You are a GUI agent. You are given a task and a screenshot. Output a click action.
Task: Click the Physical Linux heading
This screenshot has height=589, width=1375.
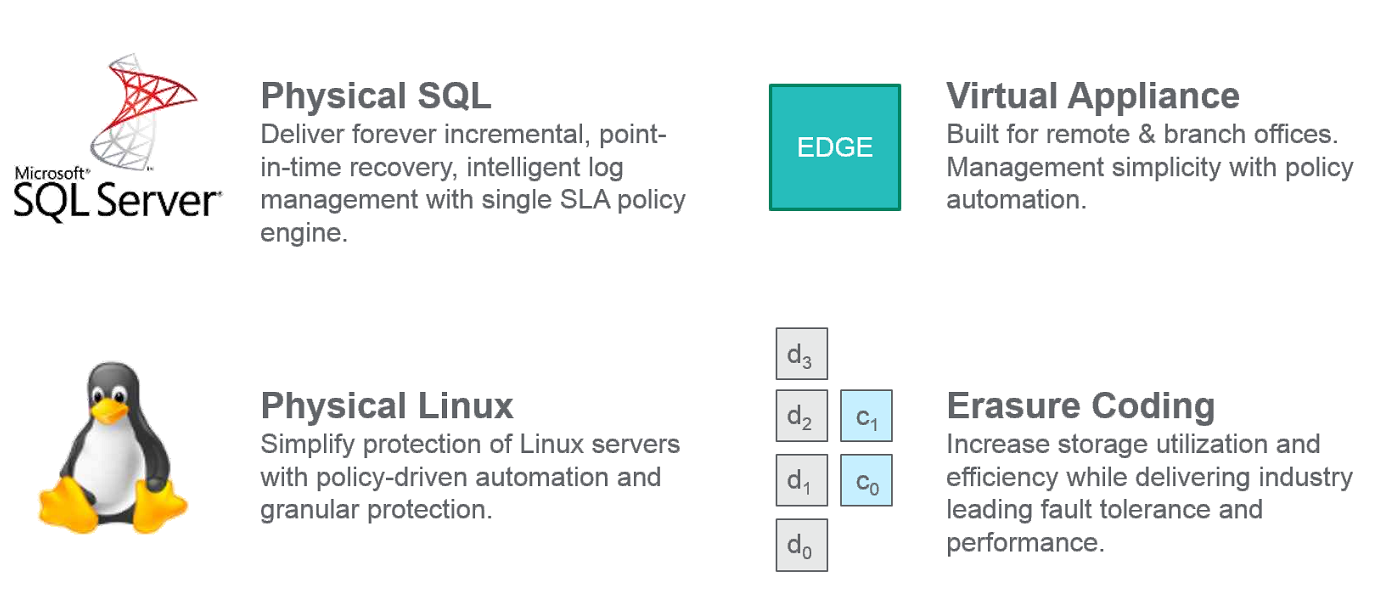coord(387,406)
